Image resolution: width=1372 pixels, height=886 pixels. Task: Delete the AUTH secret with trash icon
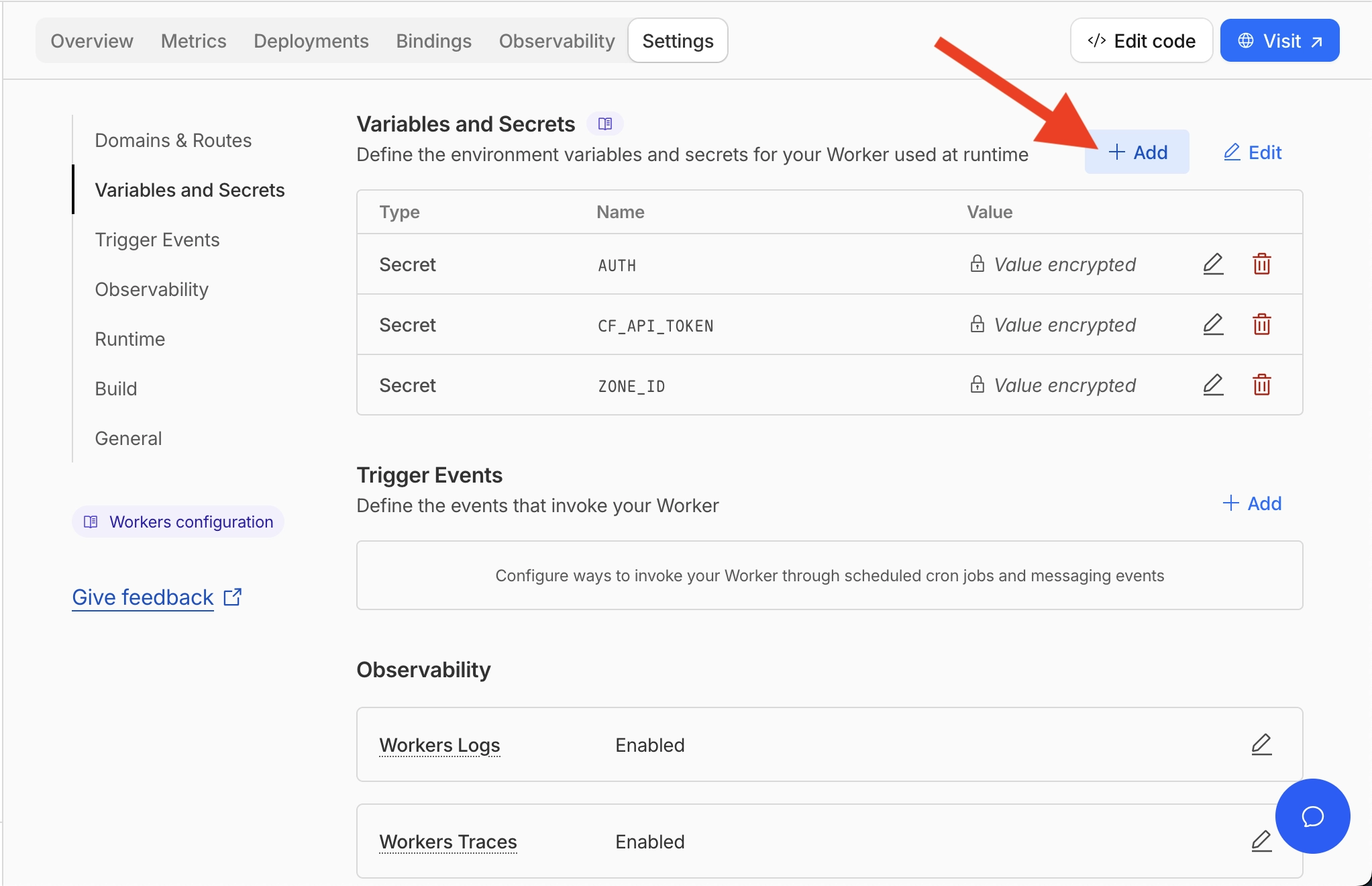click(x=1261, y=264)
